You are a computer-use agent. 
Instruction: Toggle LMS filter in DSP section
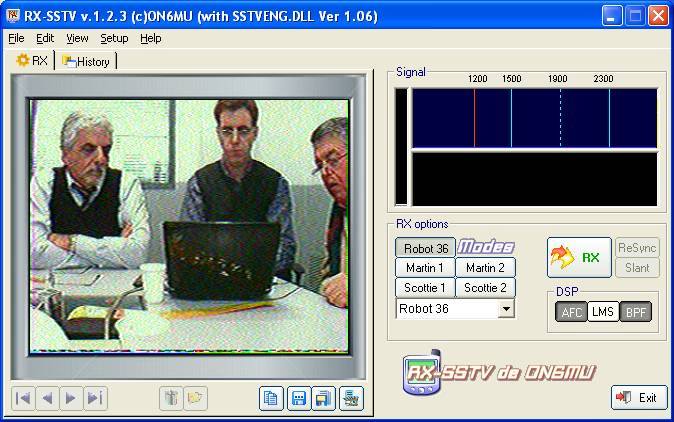pos(603,312)
